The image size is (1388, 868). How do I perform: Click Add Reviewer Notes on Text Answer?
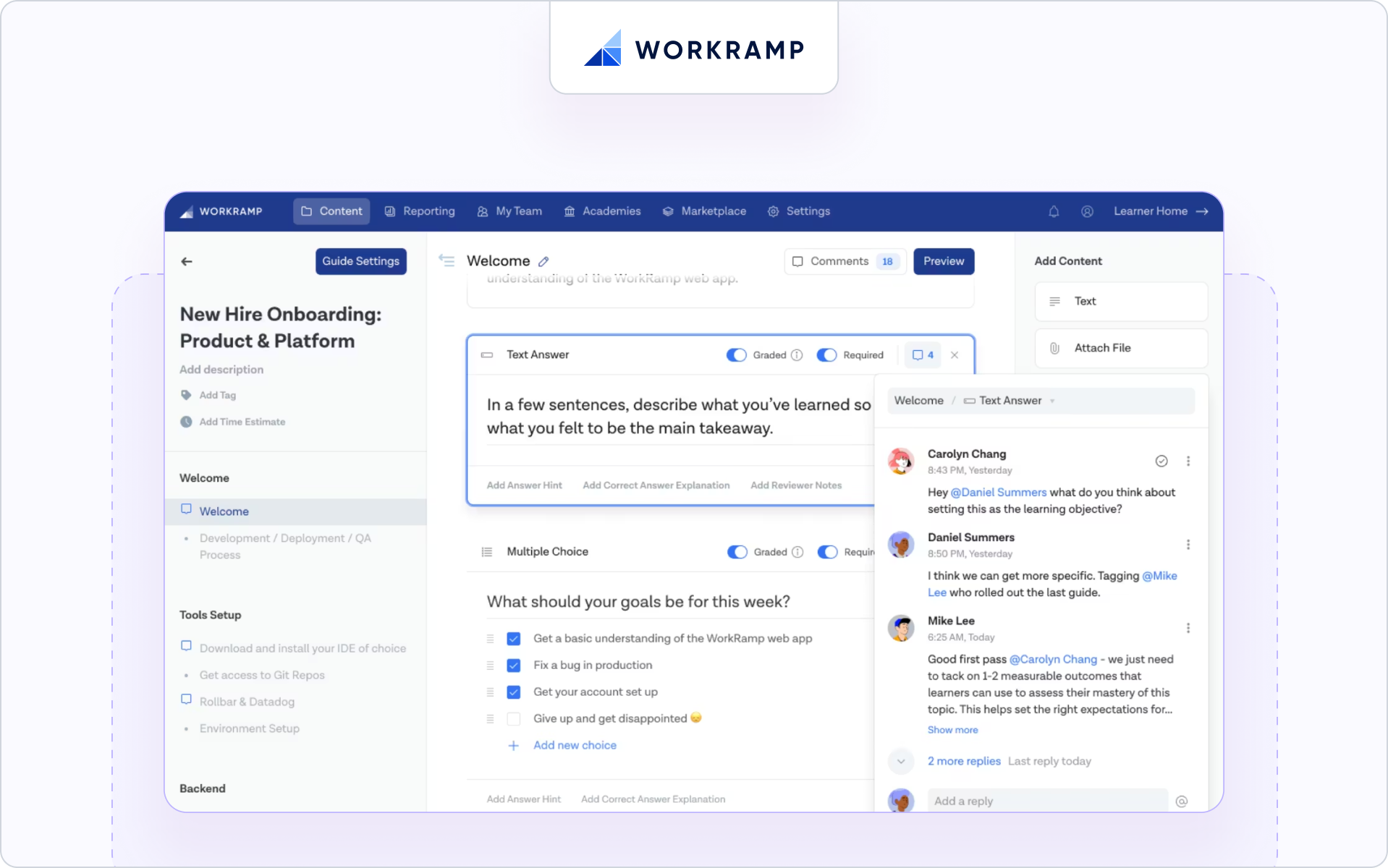796,485
